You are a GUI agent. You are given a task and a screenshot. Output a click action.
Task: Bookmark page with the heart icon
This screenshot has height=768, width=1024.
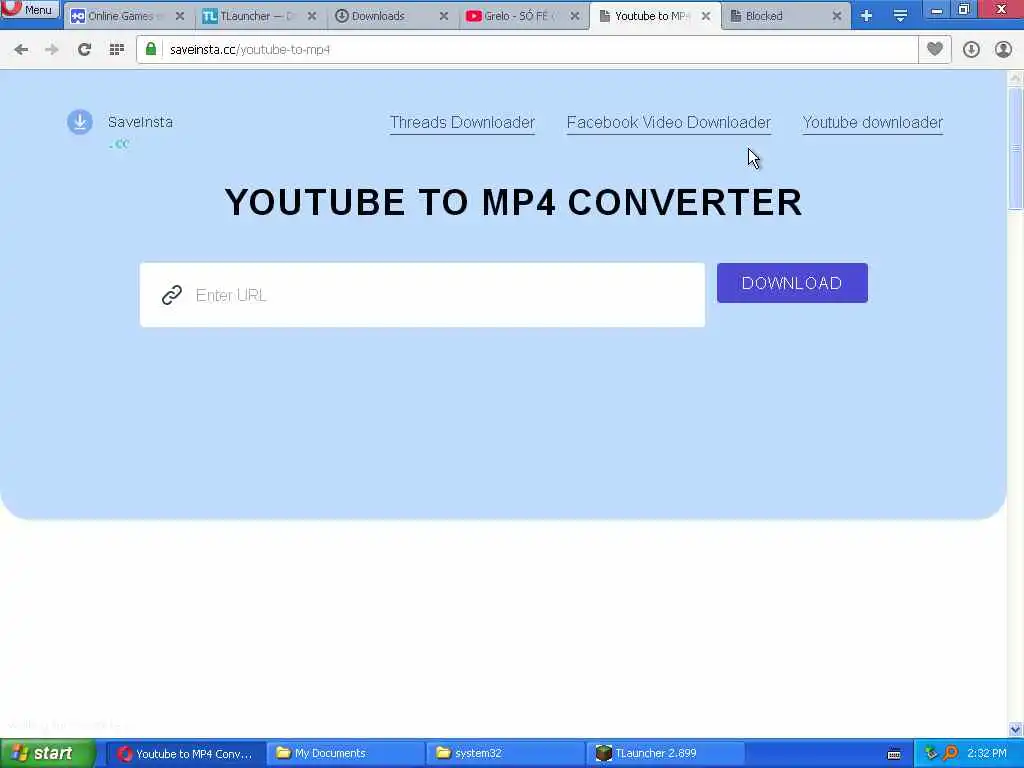point(935,50)
